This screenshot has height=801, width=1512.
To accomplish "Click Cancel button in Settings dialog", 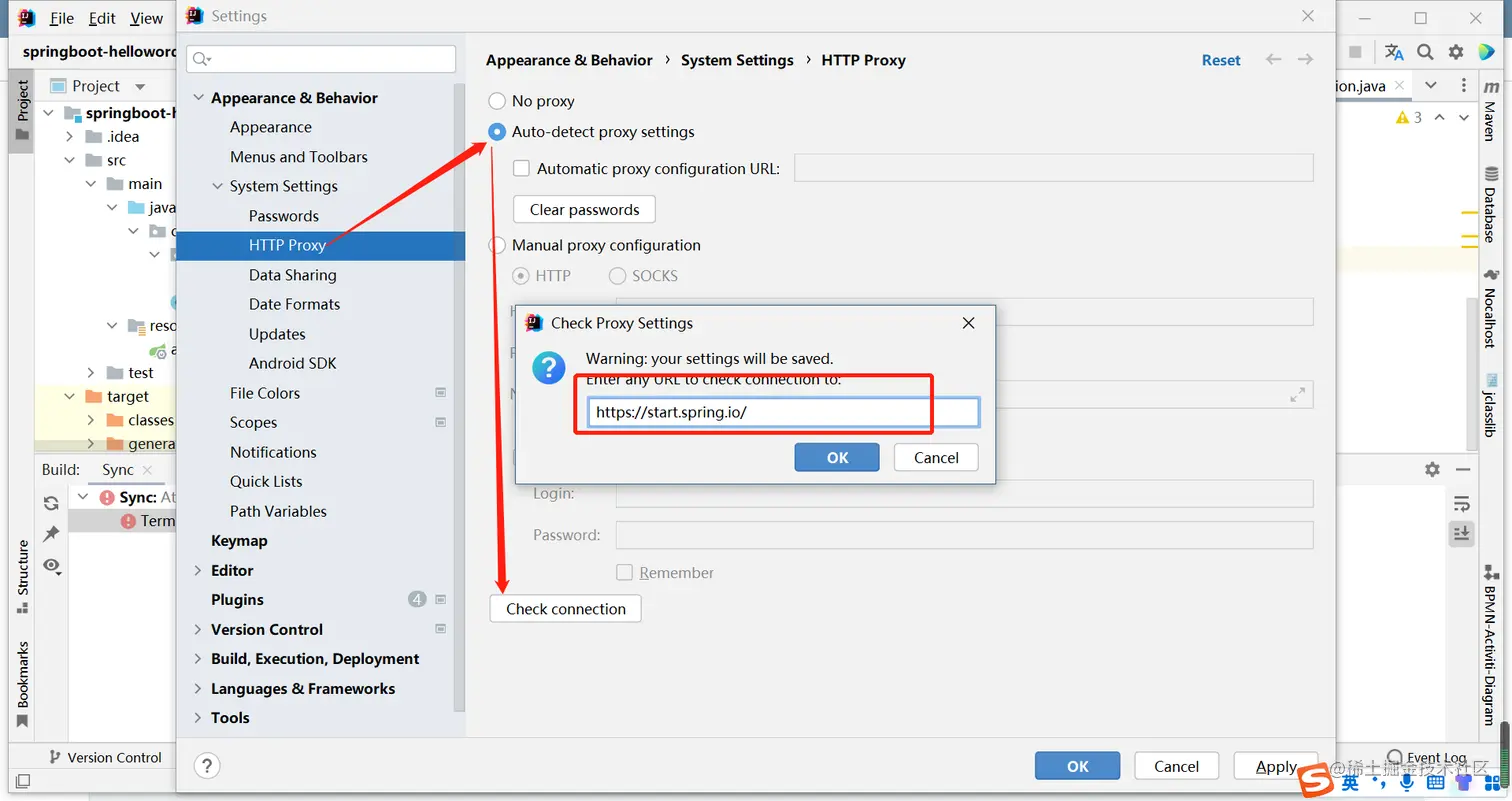I will (1176, 766).
